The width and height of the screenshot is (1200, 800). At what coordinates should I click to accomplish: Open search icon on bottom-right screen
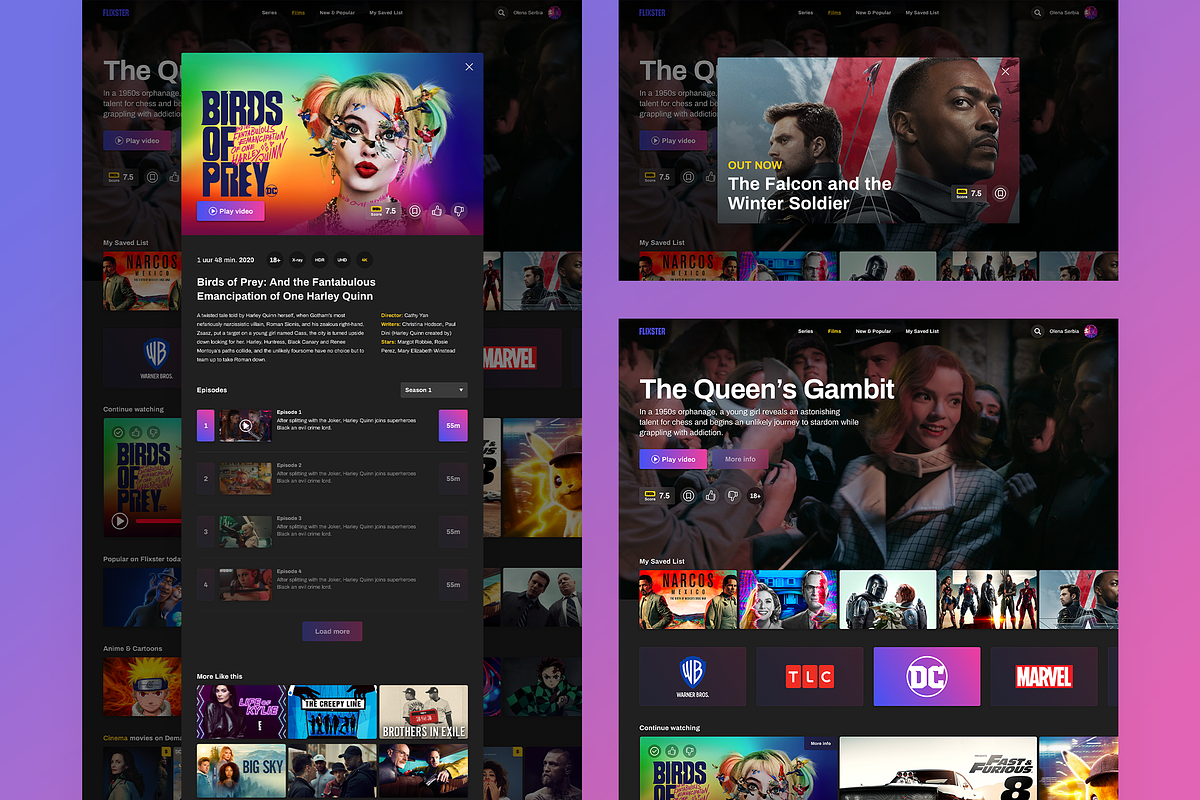(1037, 331)
